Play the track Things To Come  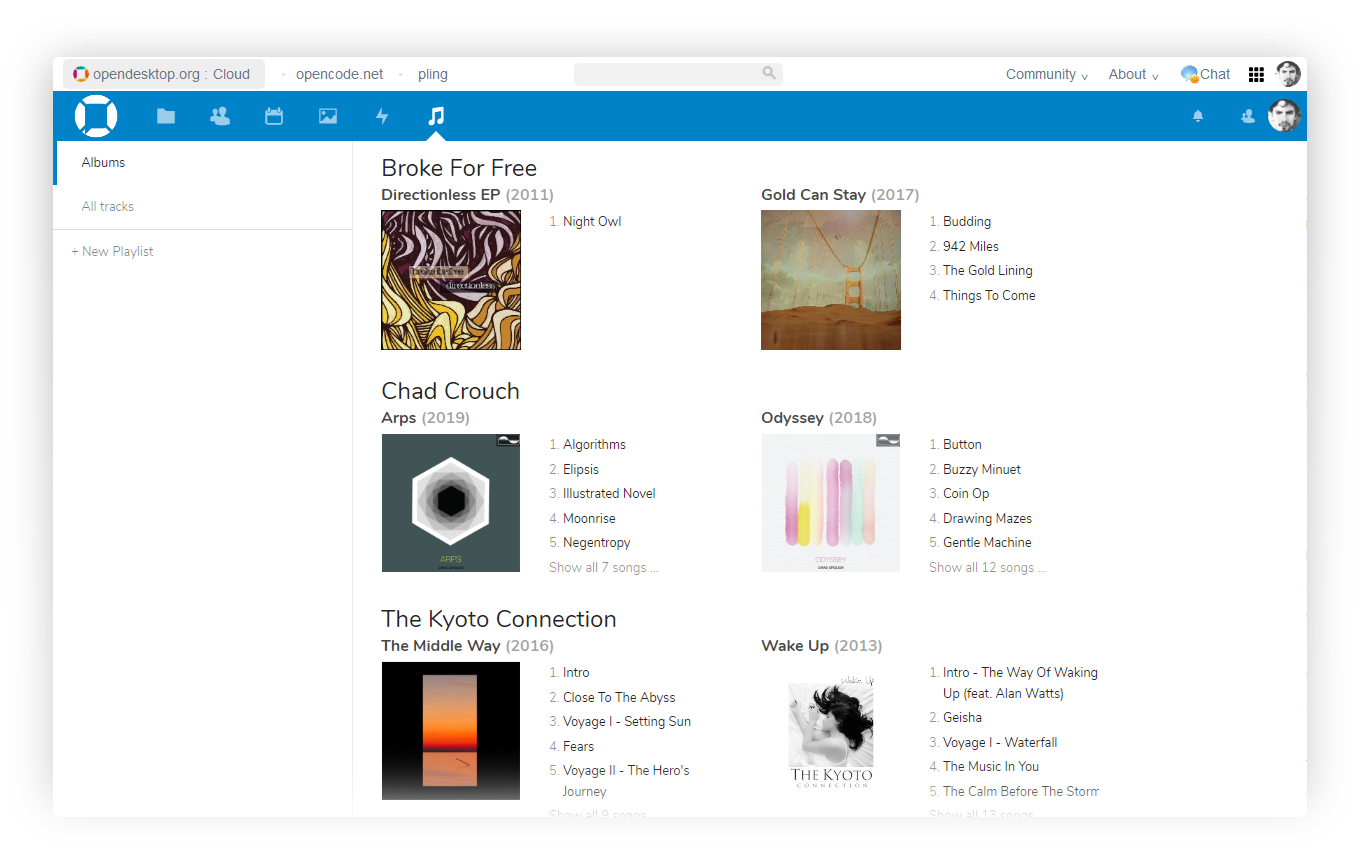click(989, 295)
